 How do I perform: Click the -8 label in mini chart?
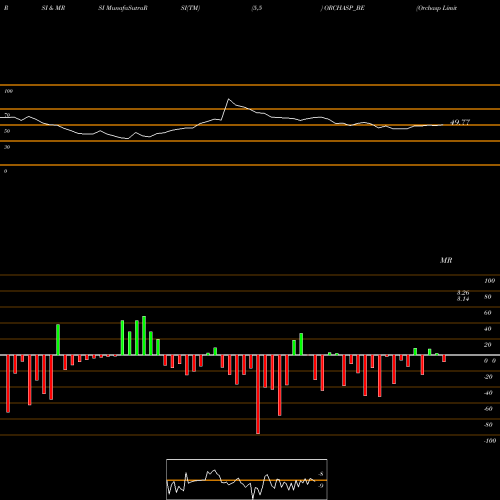point(321,474)
